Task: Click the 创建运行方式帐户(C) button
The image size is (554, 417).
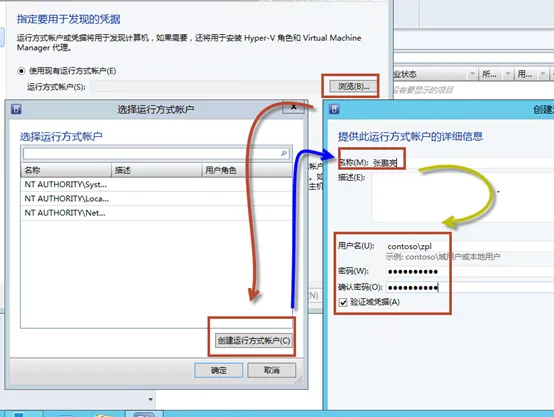Action: click(254, 341)
